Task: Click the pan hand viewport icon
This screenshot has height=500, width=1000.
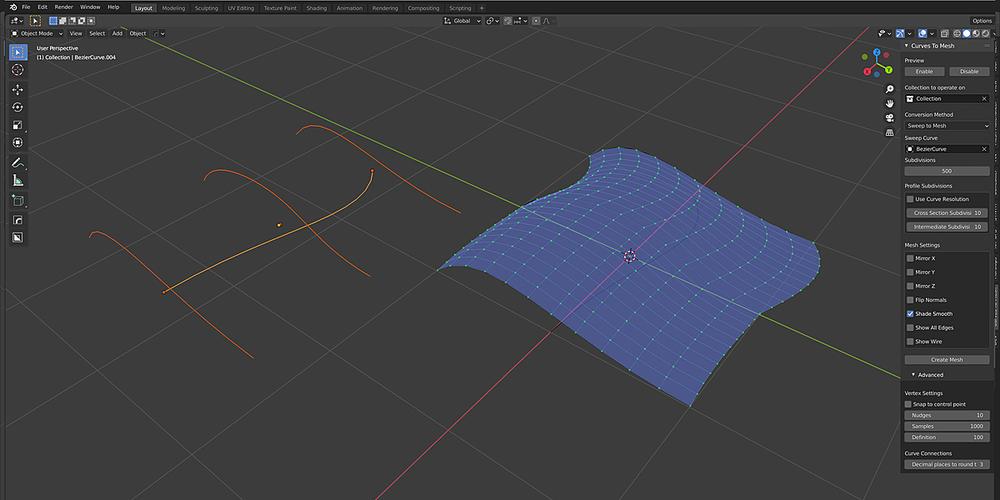Action: 890,103
